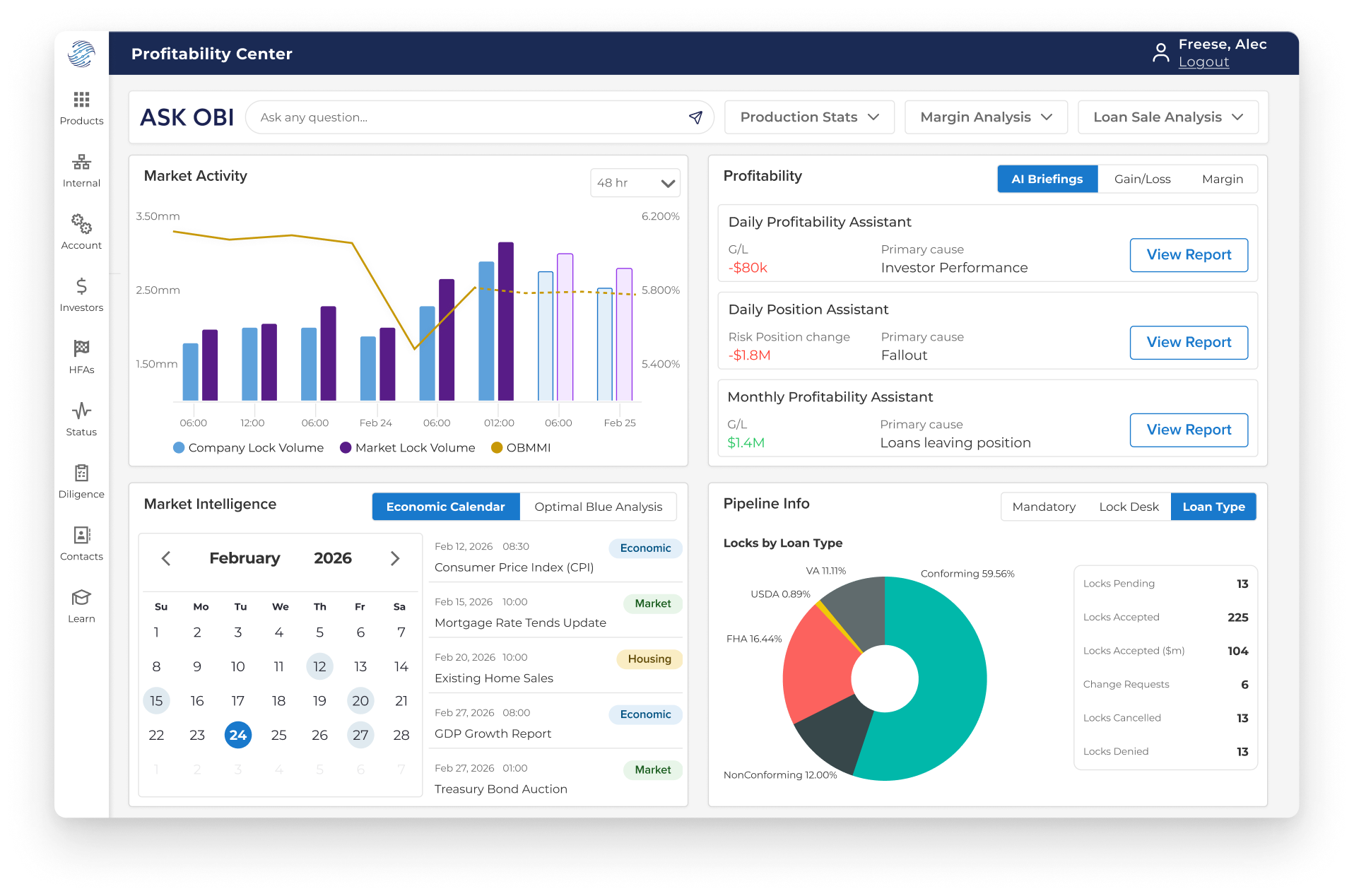Screen dimensions: 1354x896
Task: Open Diligence clipboard icon
Action: 81,473
